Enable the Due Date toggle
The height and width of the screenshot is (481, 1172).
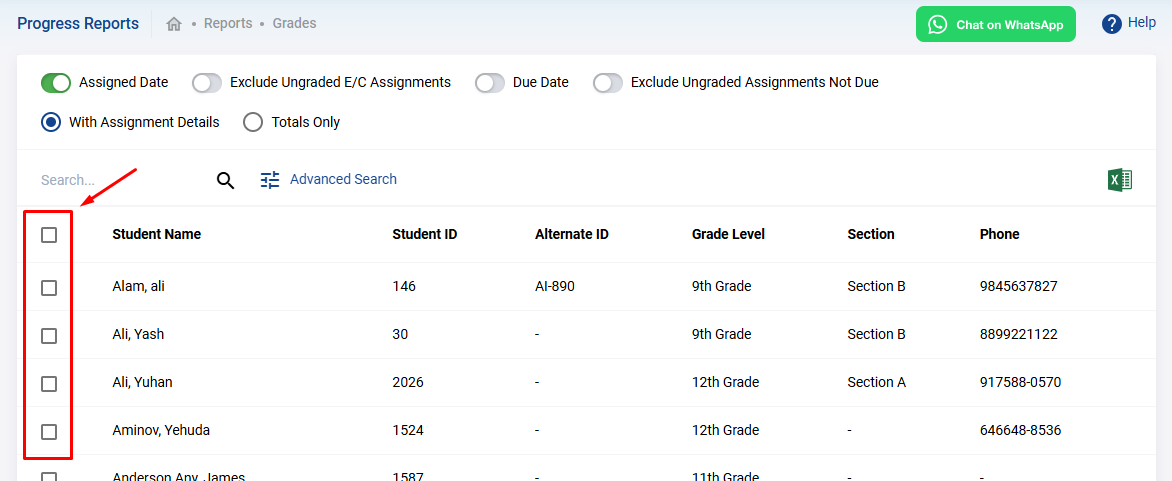[x=490, y=83]
